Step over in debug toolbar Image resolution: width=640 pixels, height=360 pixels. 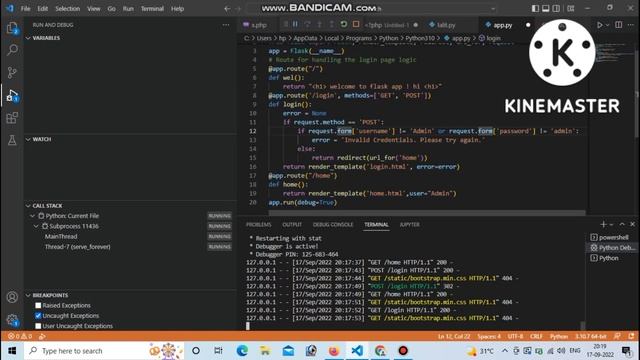click(x=307, y=24)
